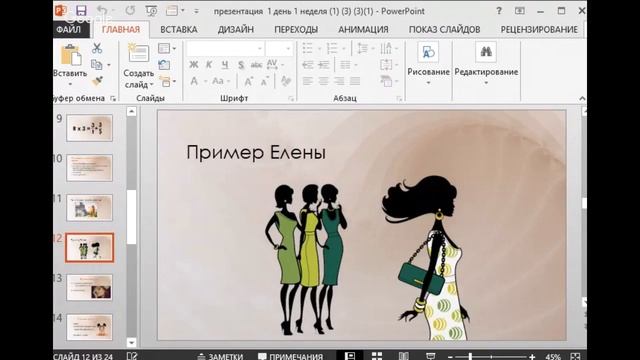640x360 pixels.
Task: Zoom in with plus button
Action: tap(532, 357)
